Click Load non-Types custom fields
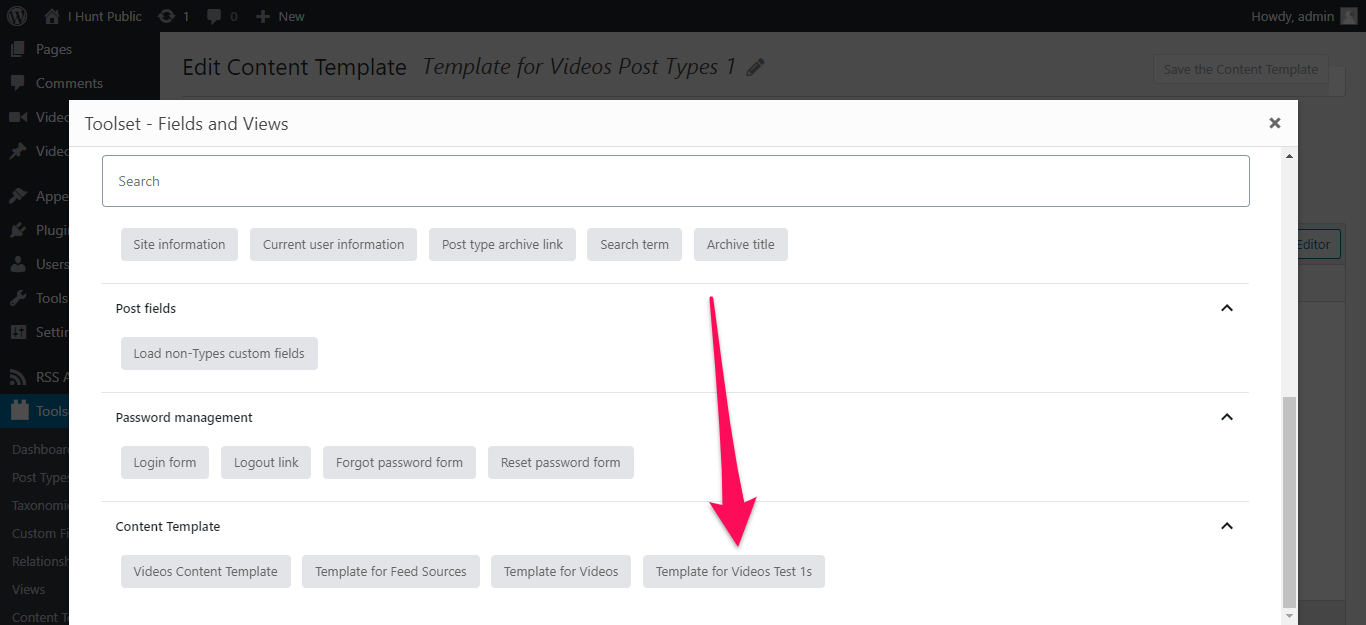The height and width of the screenshot is (625, 1366). pyautogui.click(x=219, y=353)
